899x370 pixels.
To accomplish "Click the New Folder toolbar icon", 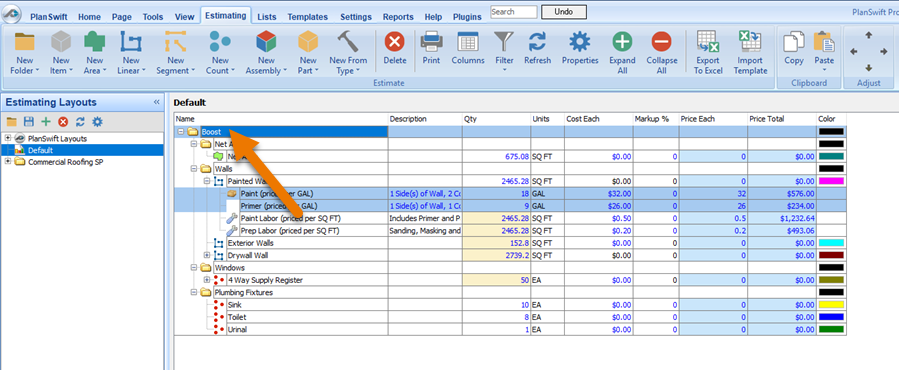I will (x=25, y=42).
